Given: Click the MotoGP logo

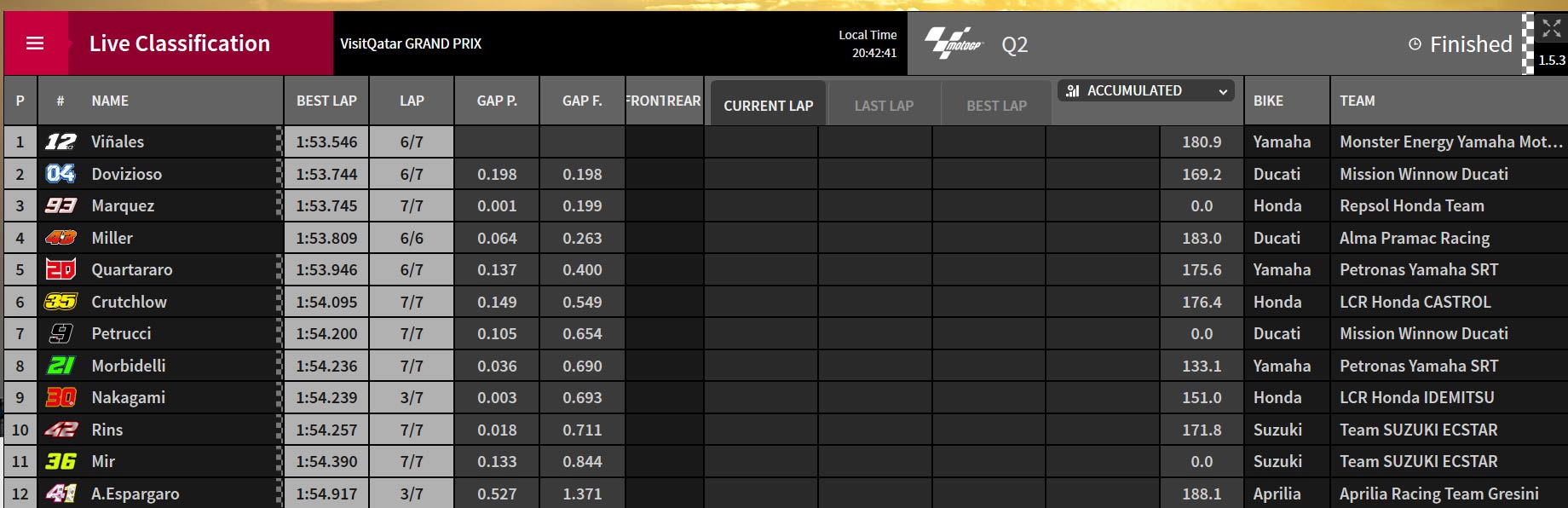Looking at the screenshot, I should tap(954, 43).
